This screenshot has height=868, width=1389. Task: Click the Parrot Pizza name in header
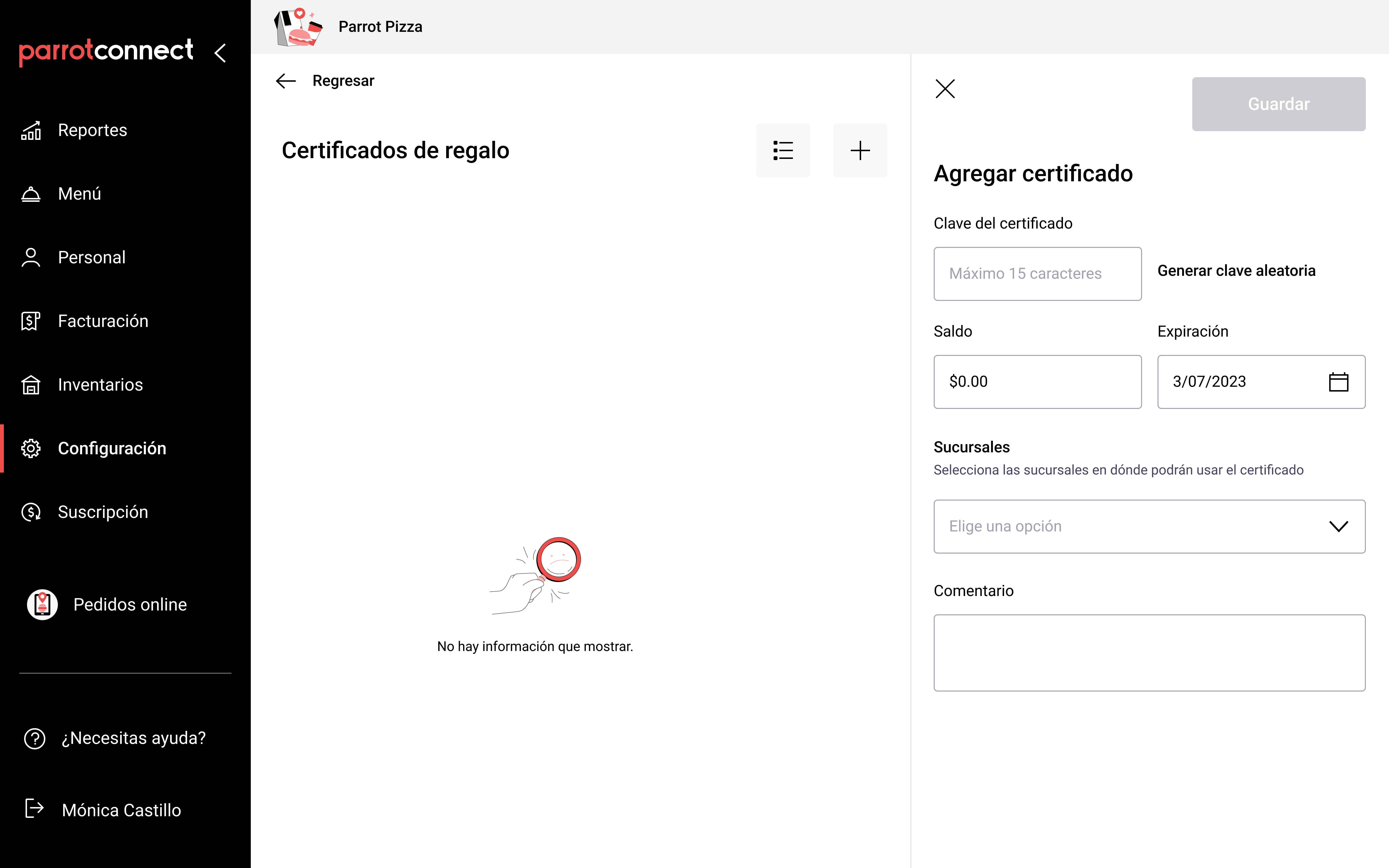(380, 27)
